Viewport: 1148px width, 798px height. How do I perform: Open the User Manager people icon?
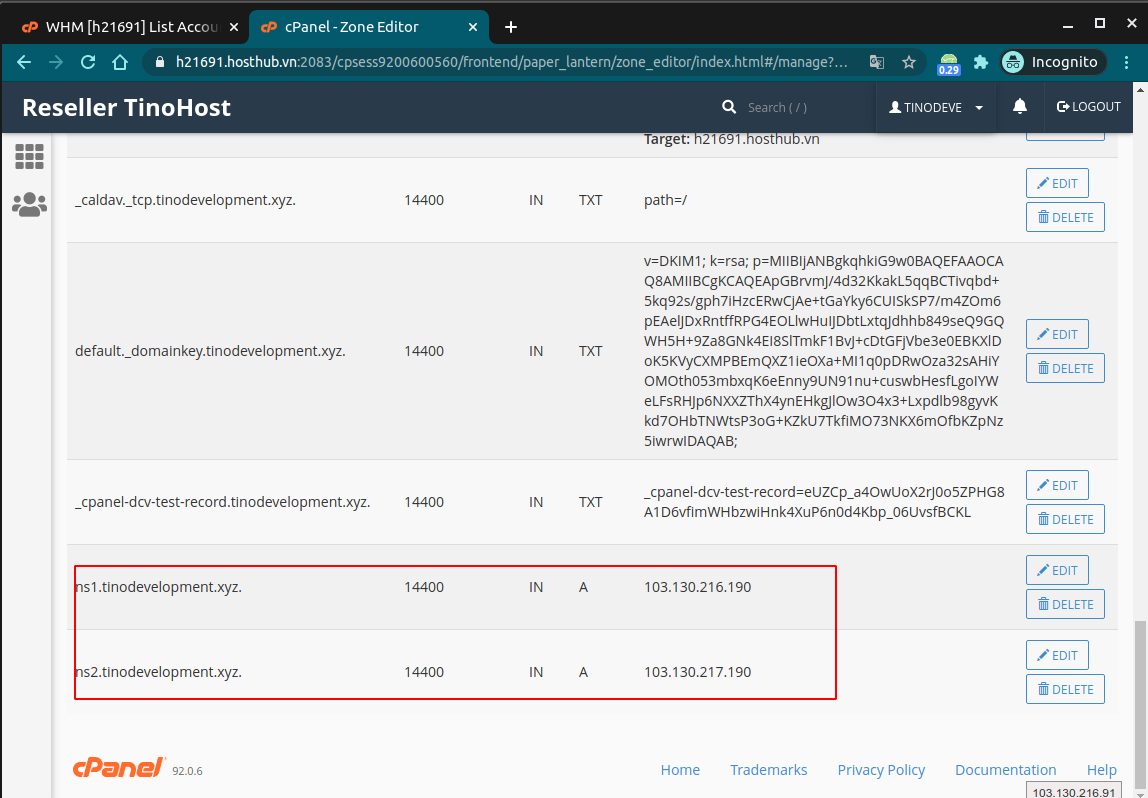[29, 205]
